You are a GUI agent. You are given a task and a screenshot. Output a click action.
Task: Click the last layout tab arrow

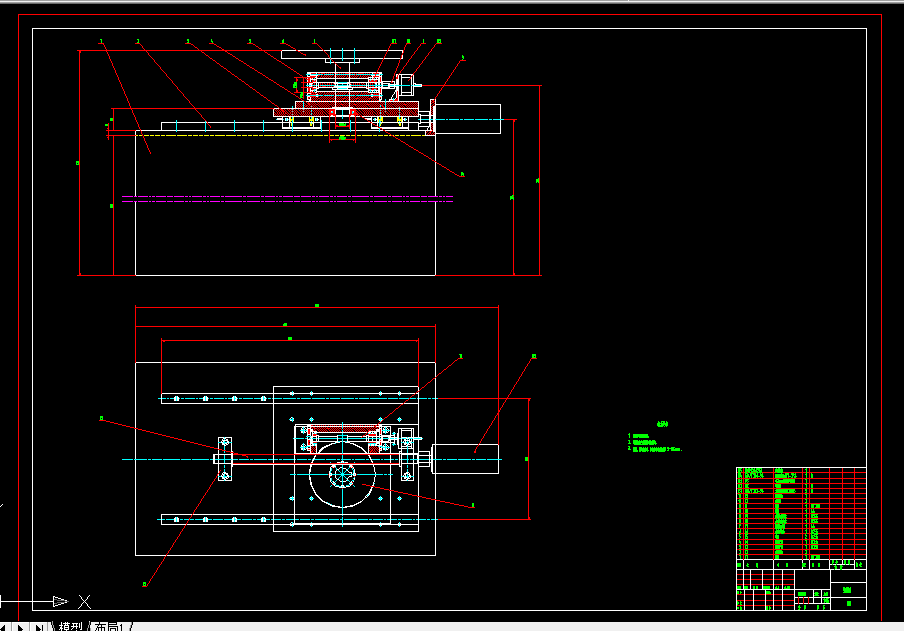coord(39,627)
